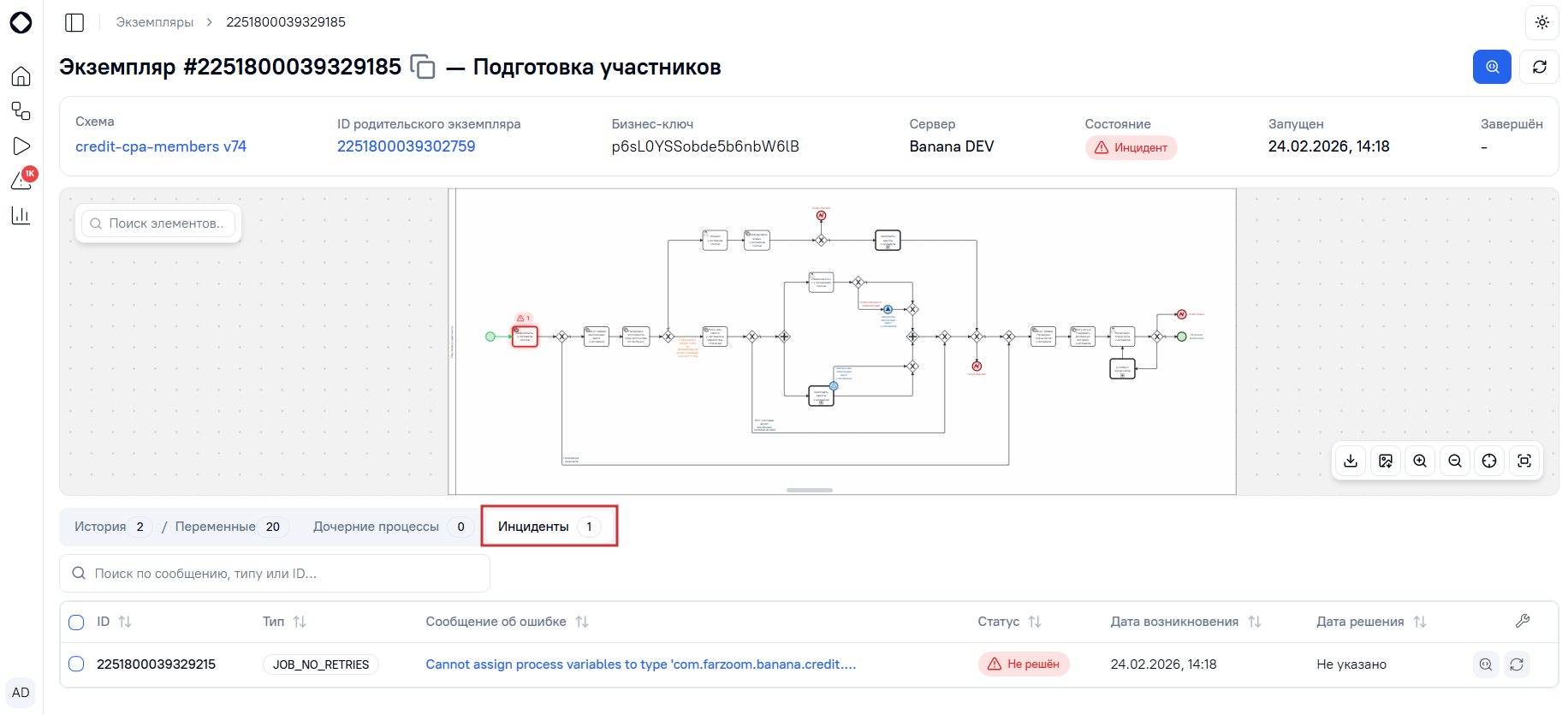Open schema credit-cpa-members v74 link

click(161, 146)
